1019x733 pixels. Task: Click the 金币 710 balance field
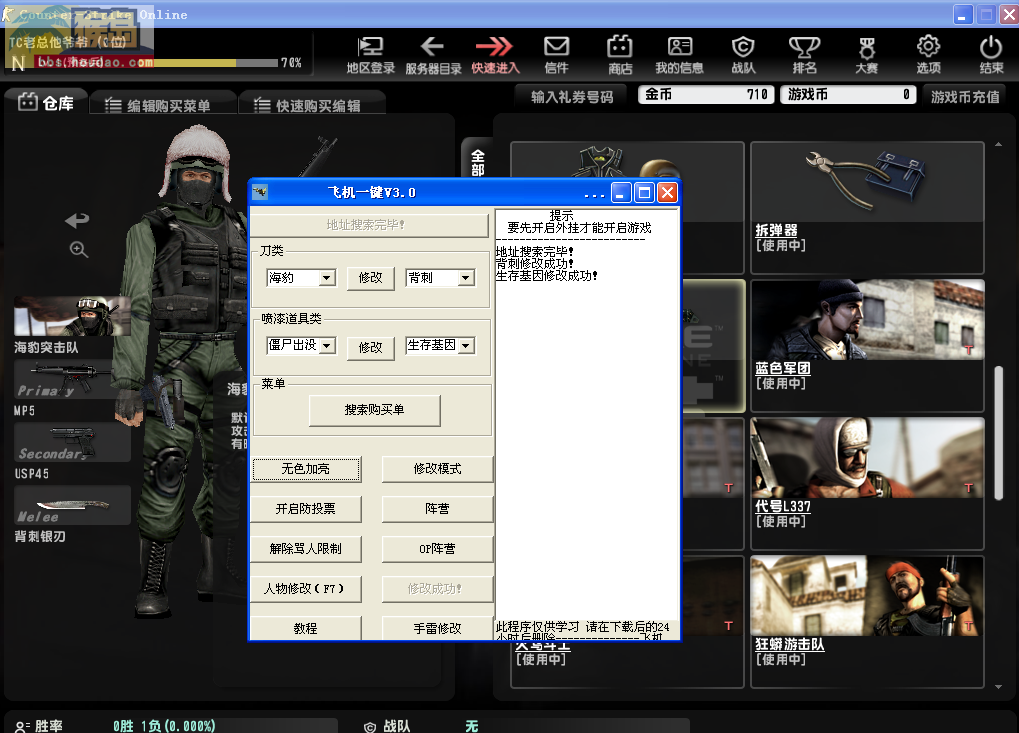coord(706,95)
